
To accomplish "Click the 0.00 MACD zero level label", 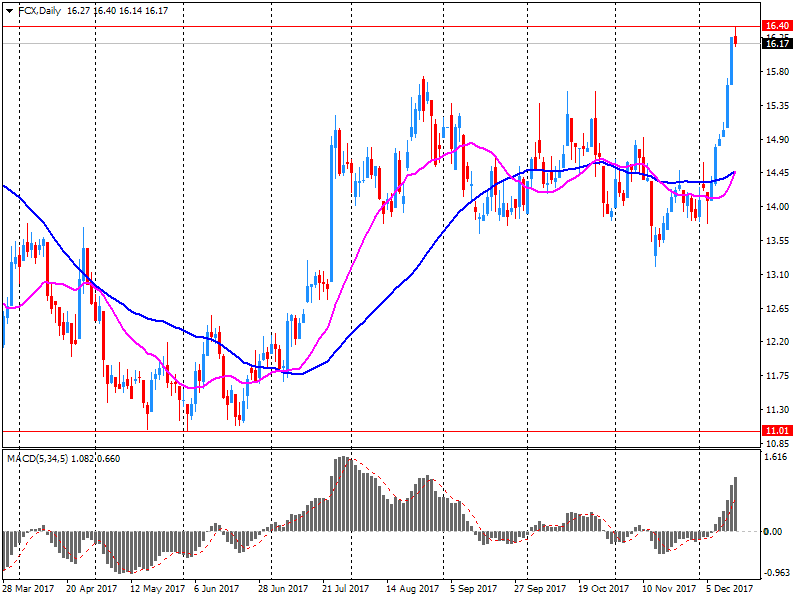I will click(x=775, y=531).
